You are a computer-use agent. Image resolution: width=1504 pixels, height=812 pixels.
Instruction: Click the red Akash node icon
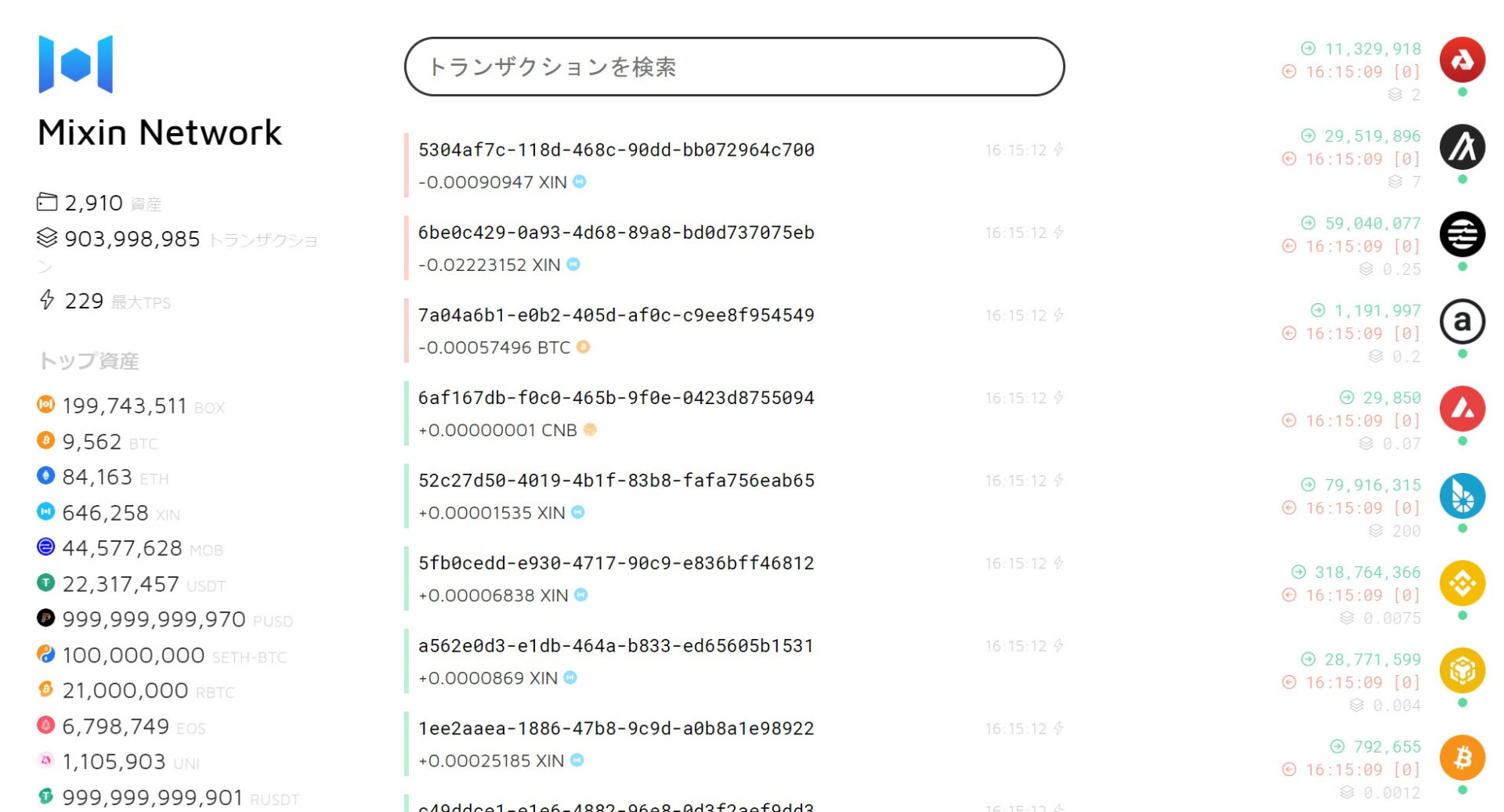[1462, 60]
